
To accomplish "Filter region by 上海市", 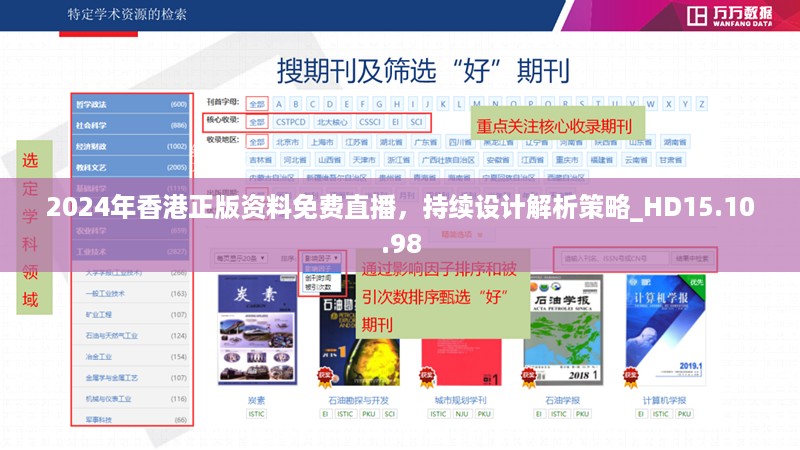I will (322, 142).
